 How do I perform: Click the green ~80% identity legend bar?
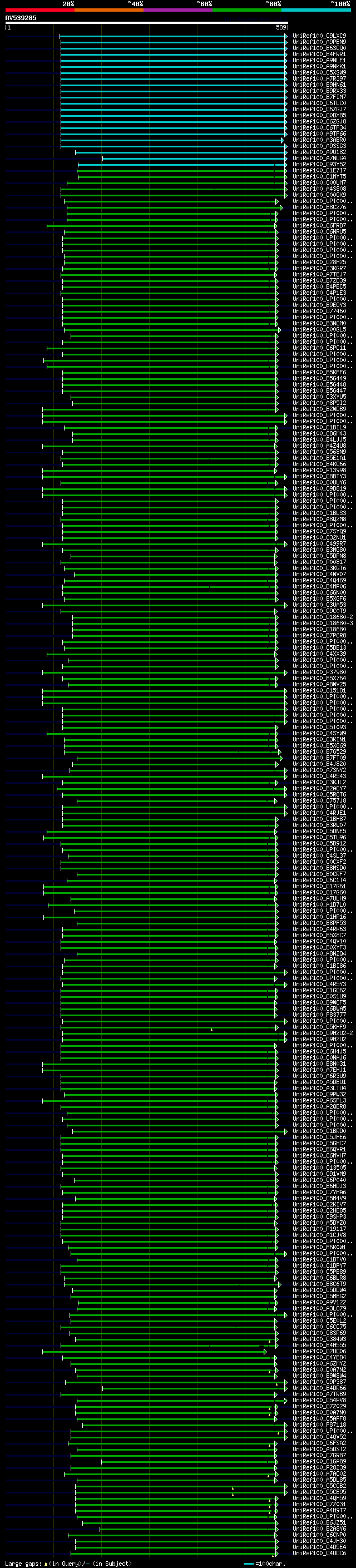coord(247,10)
